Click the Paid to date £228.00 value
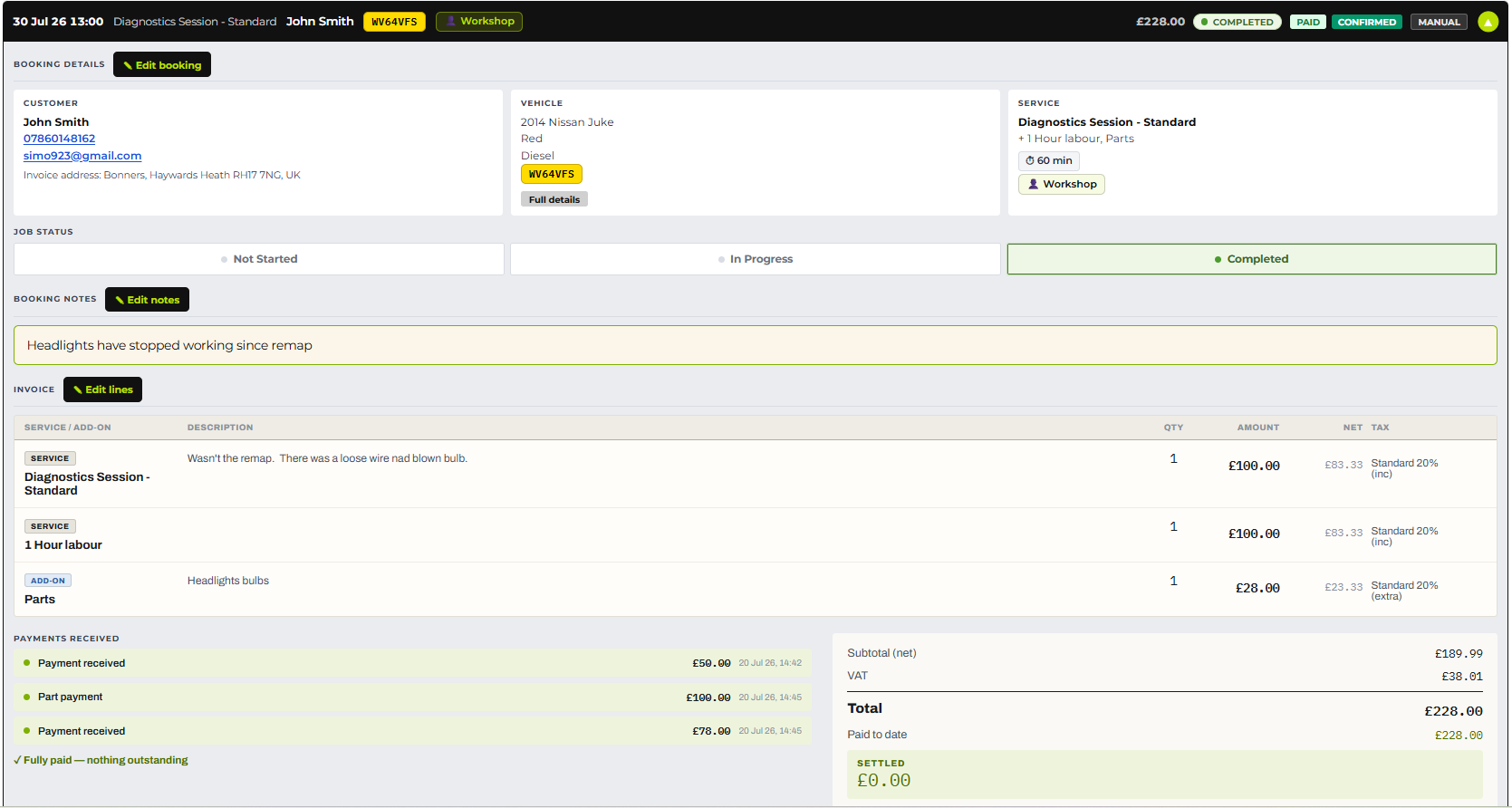The height and width of the screenshot is (808, 1512). point(1459,736)
